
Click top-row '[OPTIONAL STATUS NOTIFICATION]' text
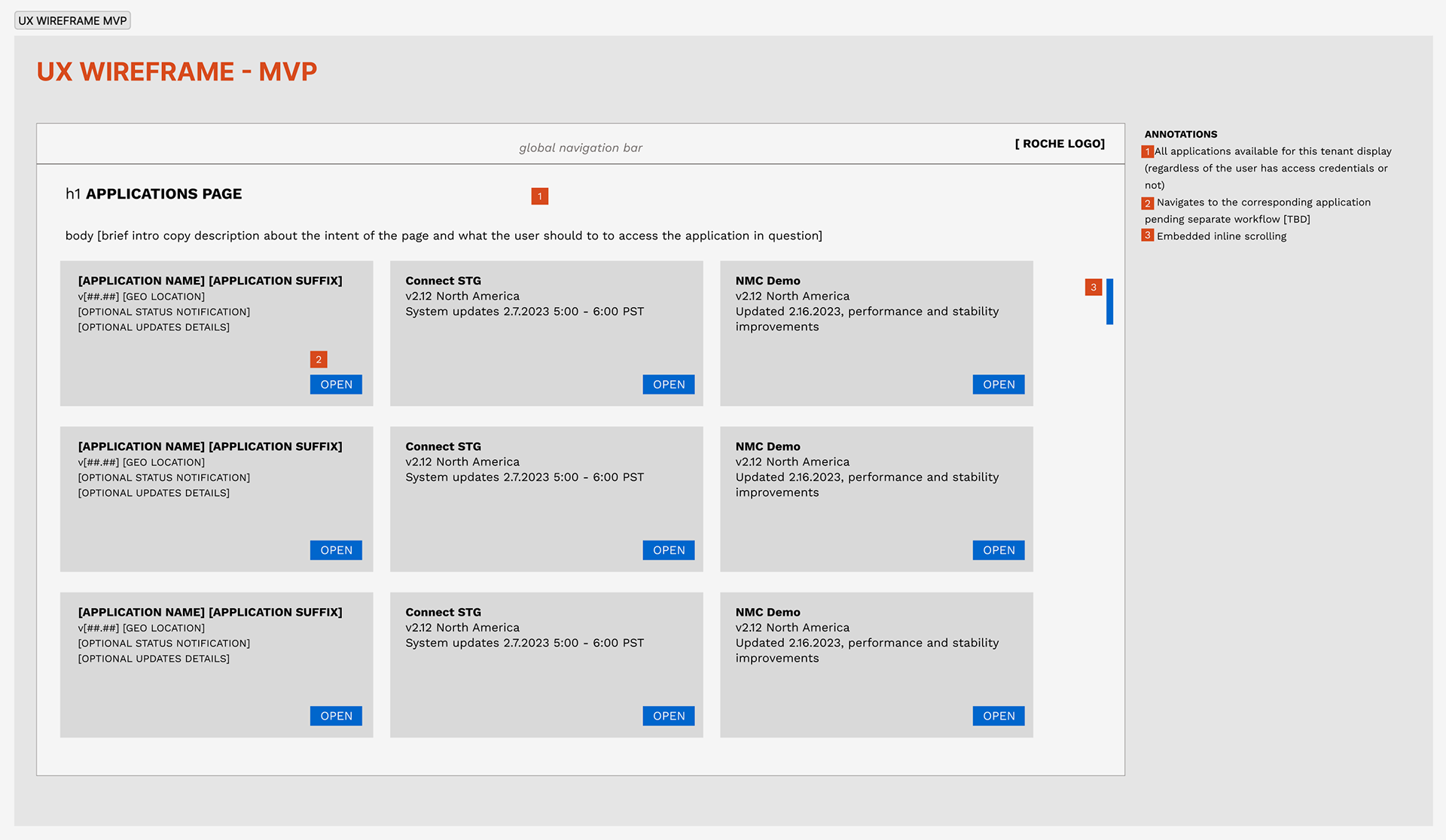pos(164,312)
